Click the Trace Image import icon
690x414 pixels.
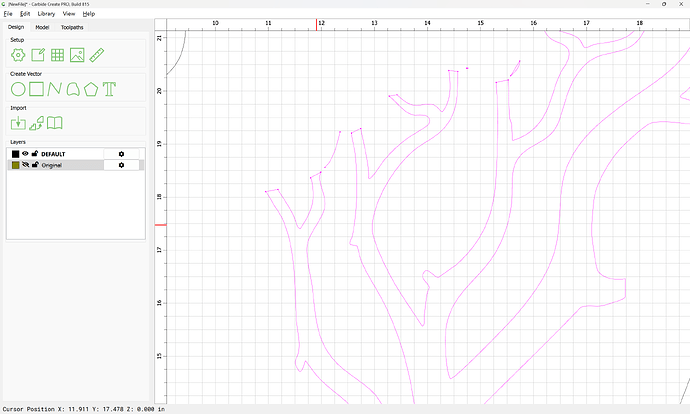click(37, 123)
